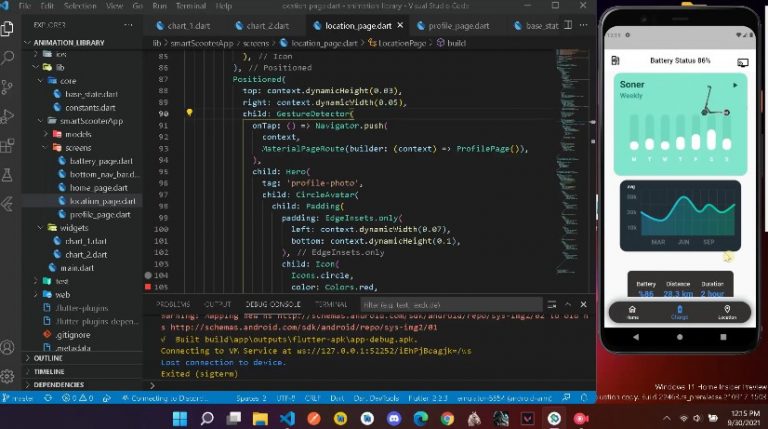The width and height of the screenshot is (768, 429).
Task: Tap the Charge icon in the emulator nav bar
Action: (679, 312)
